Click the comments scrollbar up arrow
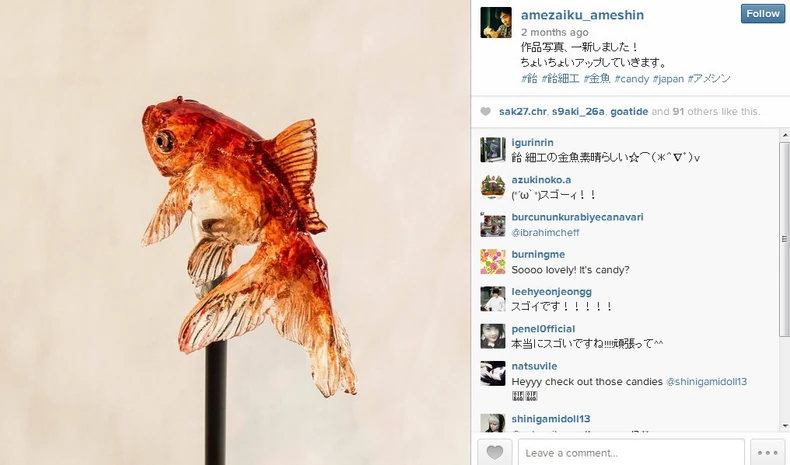The height and width of the screenshot is (465, 790). pos(784,135)
